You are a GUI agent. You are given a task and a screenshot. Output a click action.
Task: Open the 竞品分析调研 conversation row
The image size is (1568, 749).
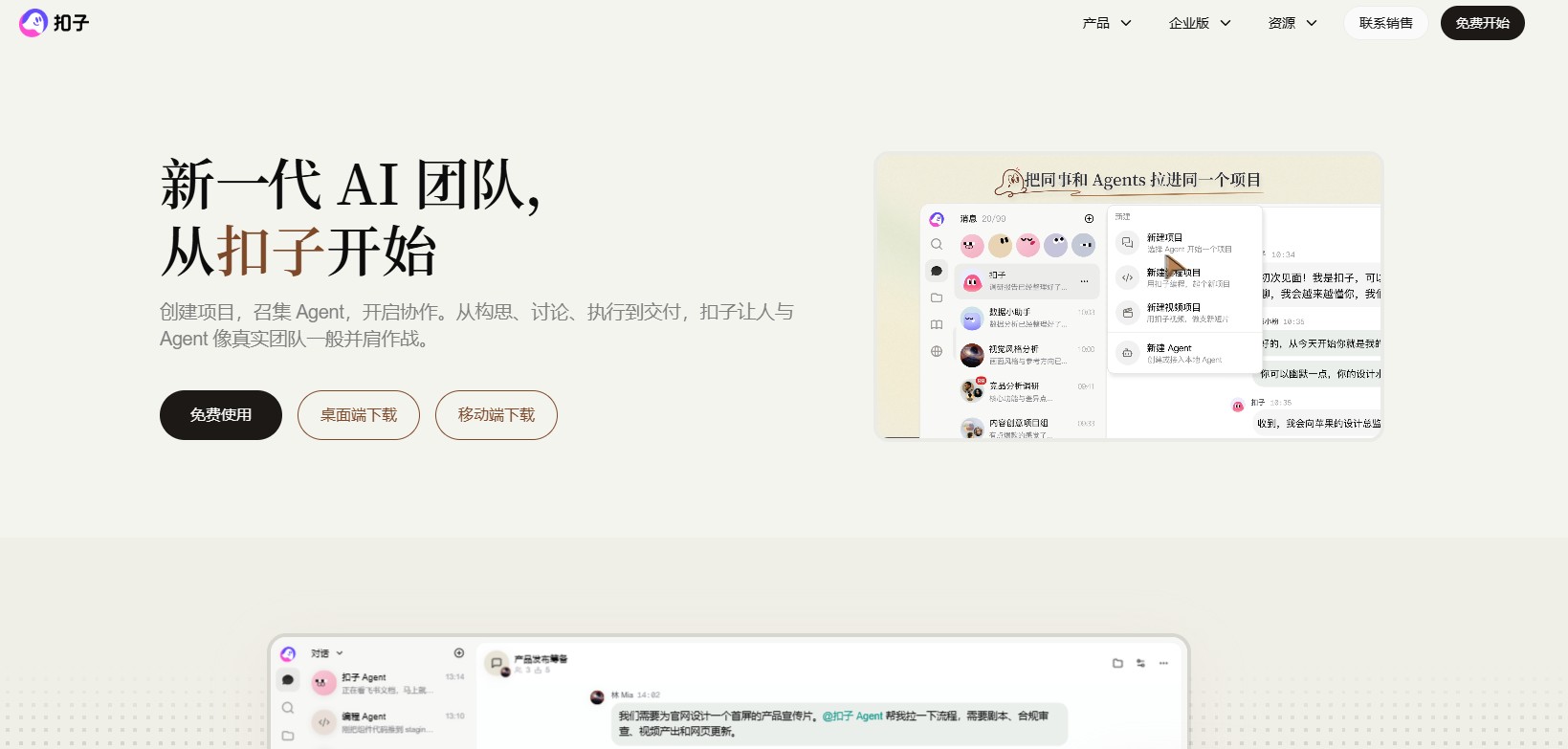coord(1028,391)
